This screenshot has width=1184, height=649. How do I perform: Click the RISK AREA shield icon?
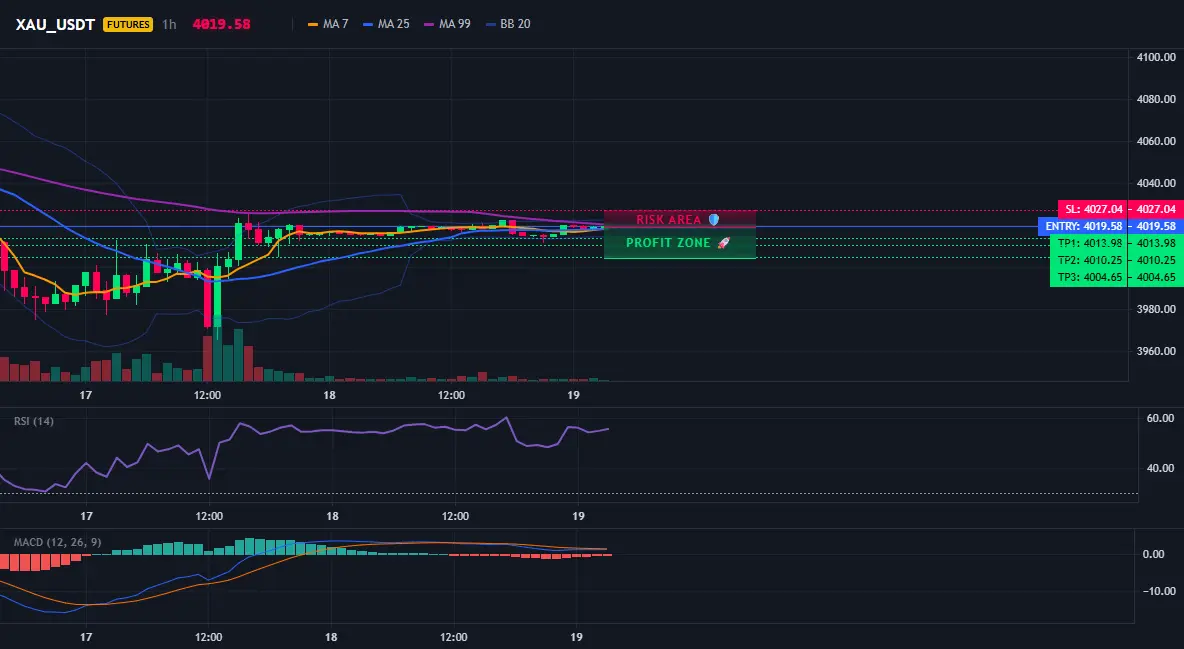point(714,220)
